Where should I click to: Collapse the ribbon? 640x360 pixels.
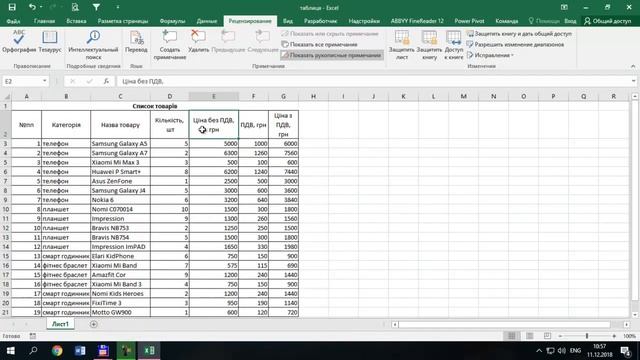click(633, 66)
